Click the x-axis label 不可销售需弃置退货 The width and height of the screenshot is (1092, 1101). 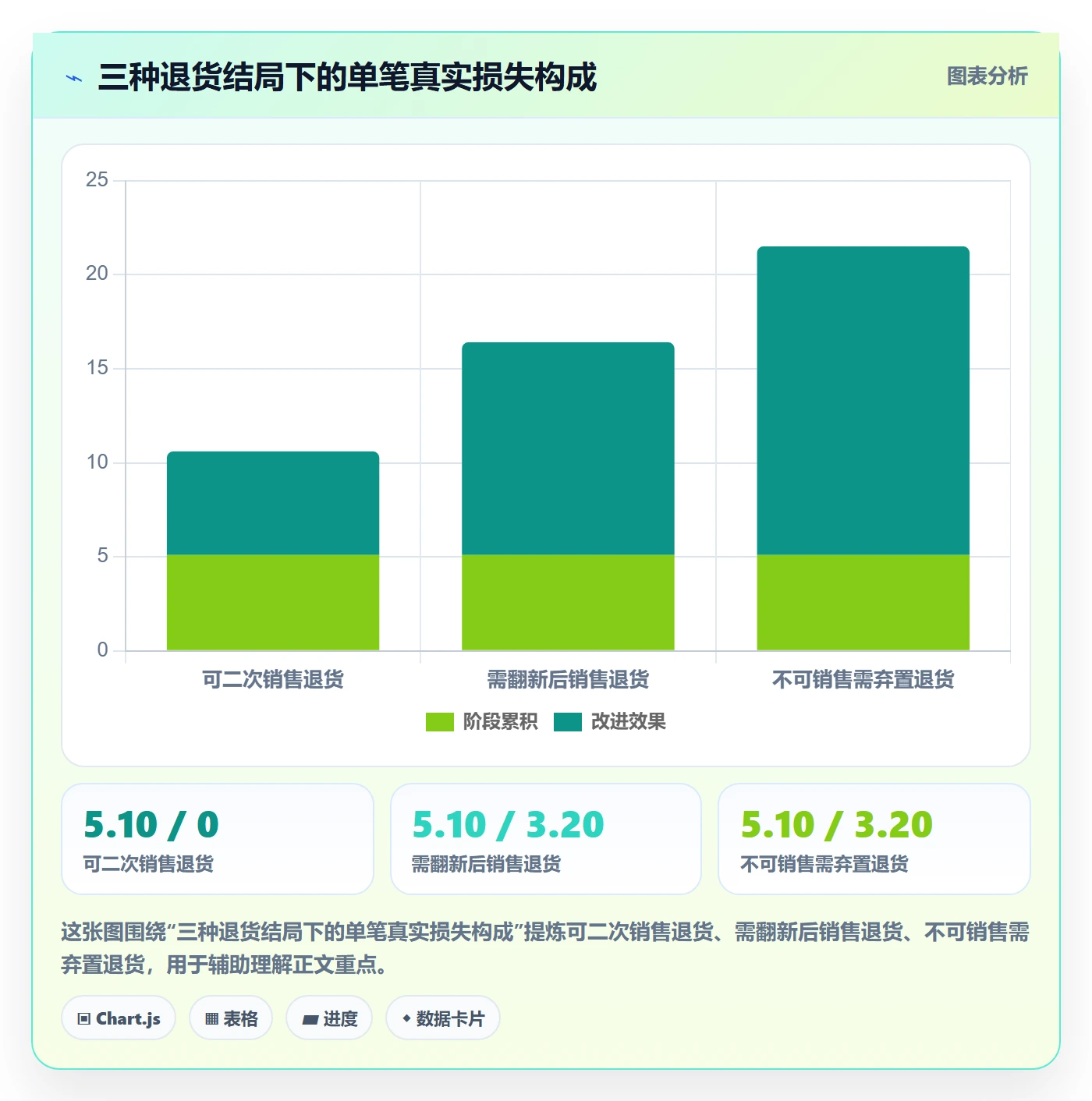coord(863,679)
